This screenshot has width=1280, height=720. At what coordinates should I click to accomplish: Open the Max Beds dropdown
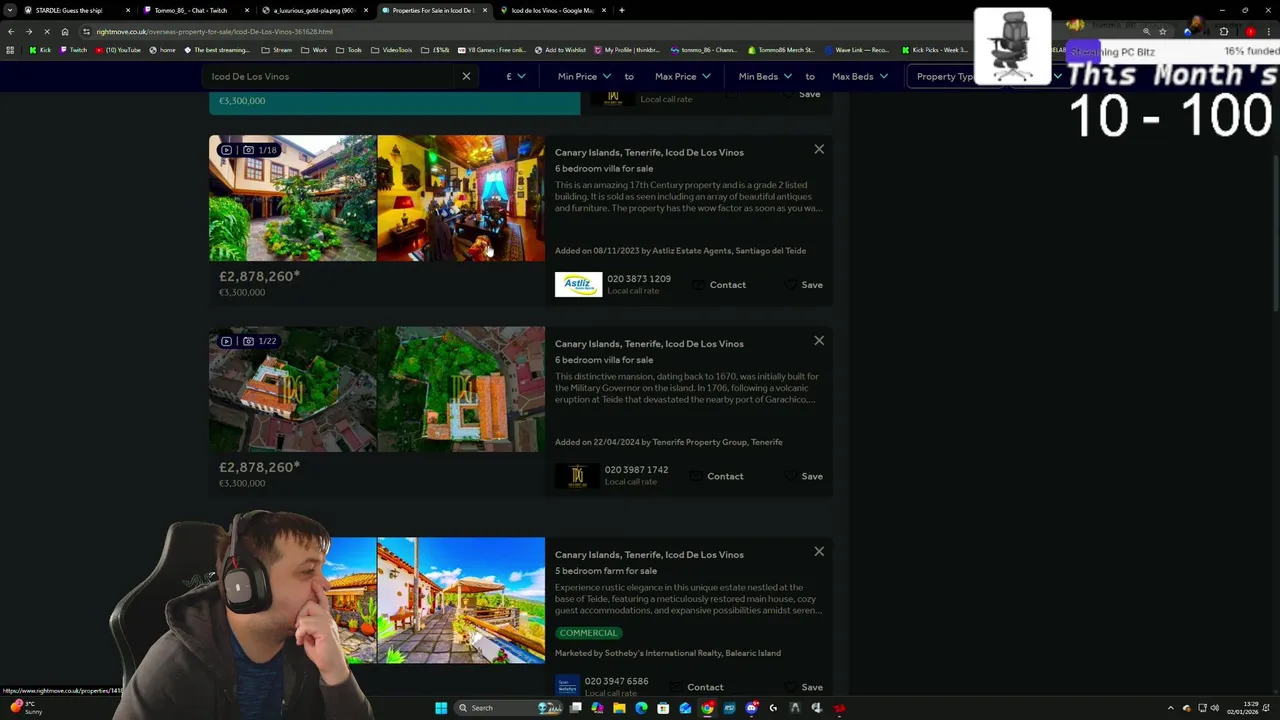point(860,76)
